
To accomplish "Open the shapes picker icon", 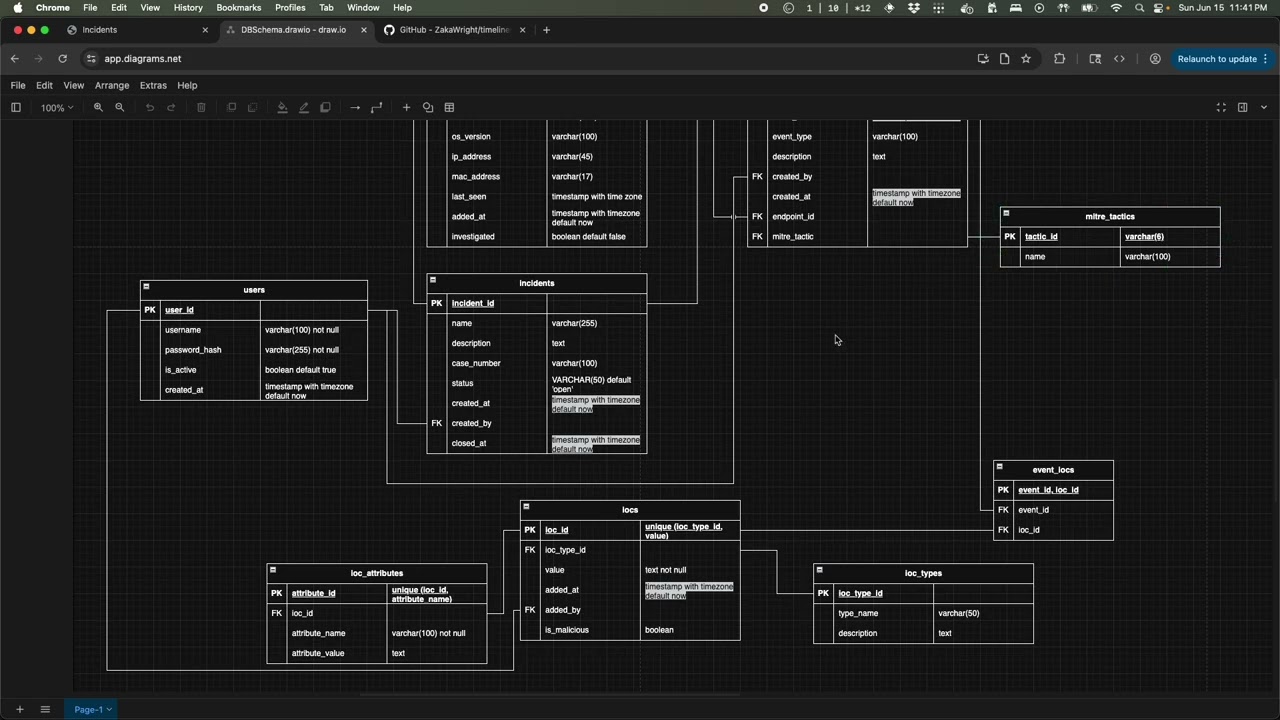I will coord(428,107).
